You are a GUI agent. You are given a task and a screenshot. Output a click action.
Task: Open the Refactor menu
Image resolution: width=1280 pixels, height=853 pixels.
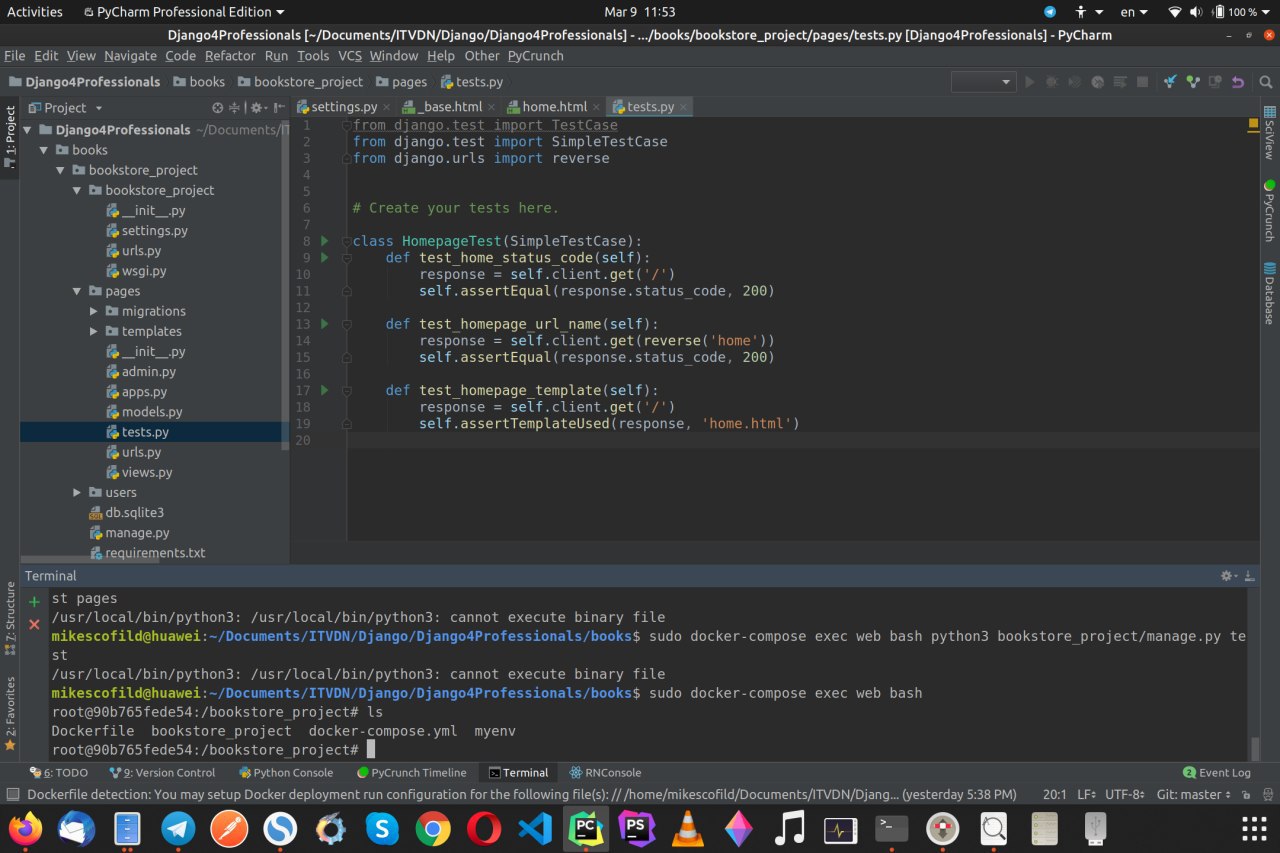click(230, 56)
